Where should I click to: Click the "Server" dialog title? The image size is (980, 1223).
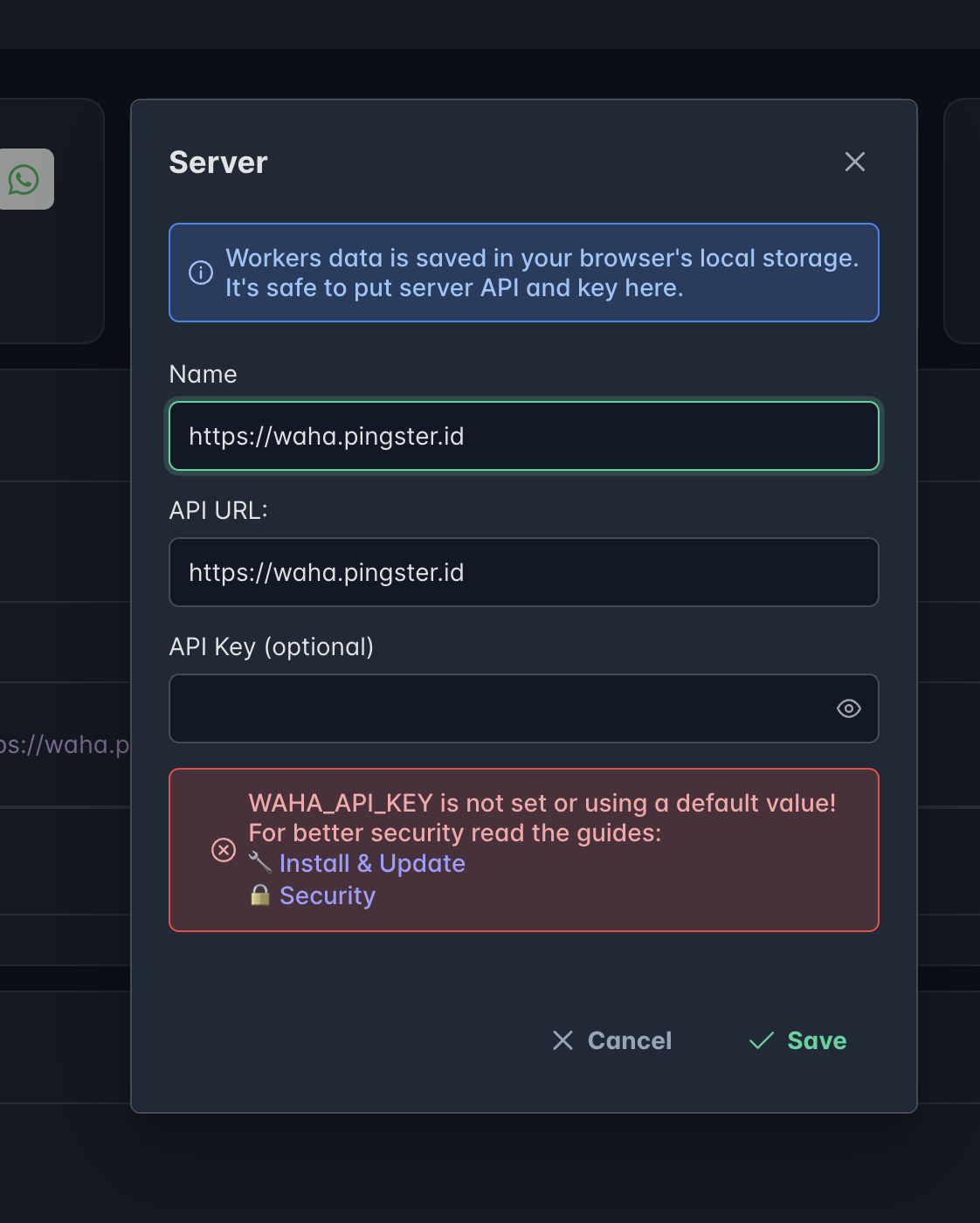pyautogui.click(x=218, y=162)
